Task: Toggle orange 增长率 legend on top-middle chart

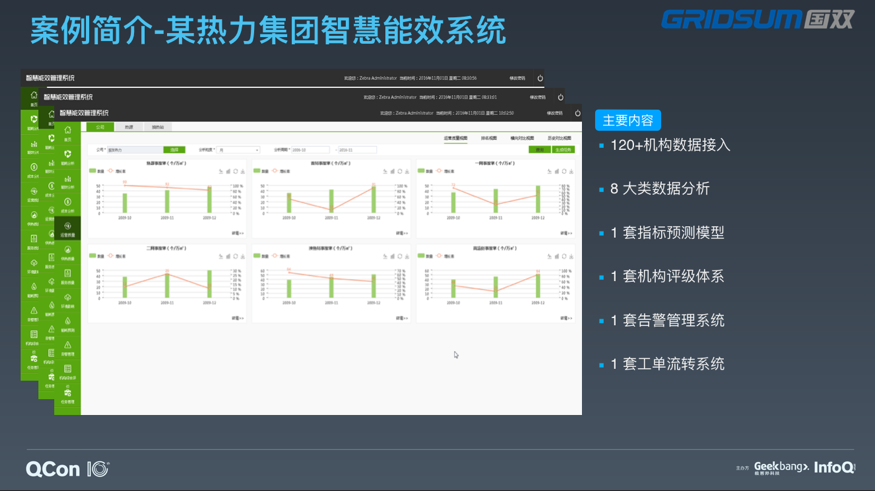Action: click(281, 171)
